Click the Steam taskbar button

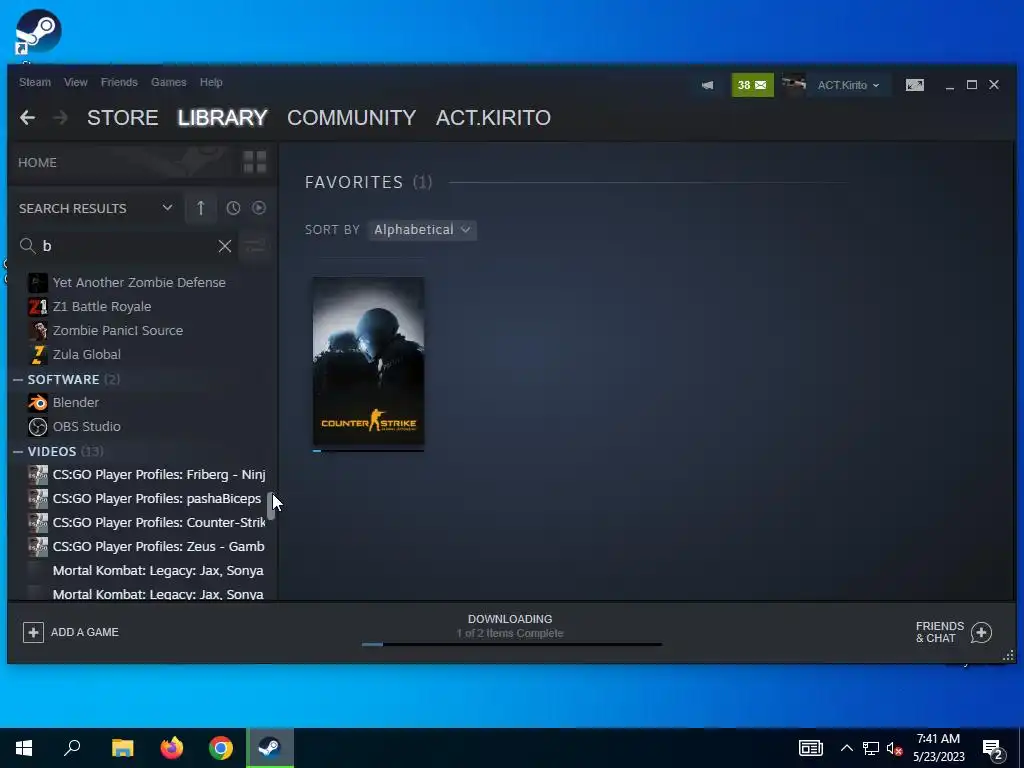point(270,748)
